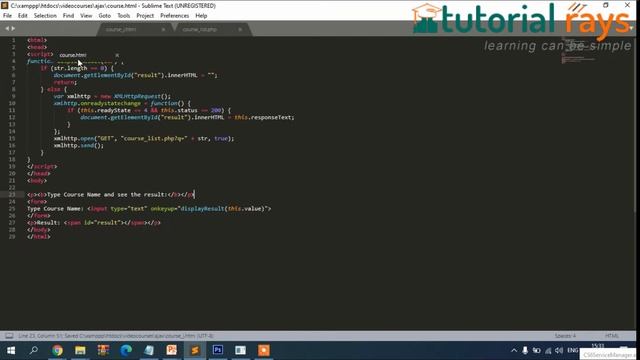
Task: Click the 'Result:' span line
Action: click(94, 223)
